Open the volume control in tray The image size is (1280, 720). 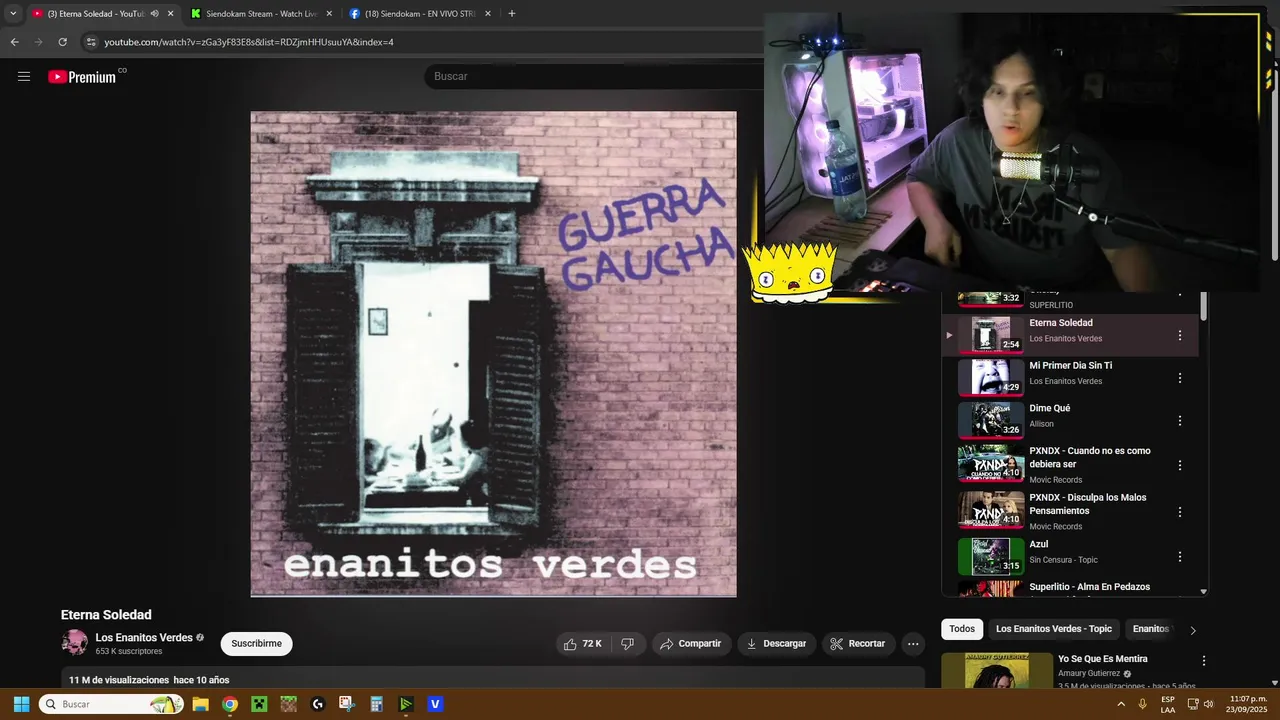click(x=1209, y=704)
